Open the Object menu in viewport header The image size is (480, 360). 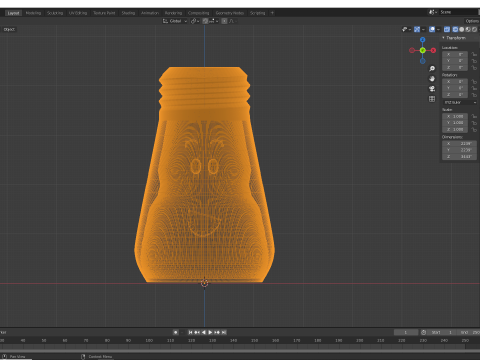9,29
